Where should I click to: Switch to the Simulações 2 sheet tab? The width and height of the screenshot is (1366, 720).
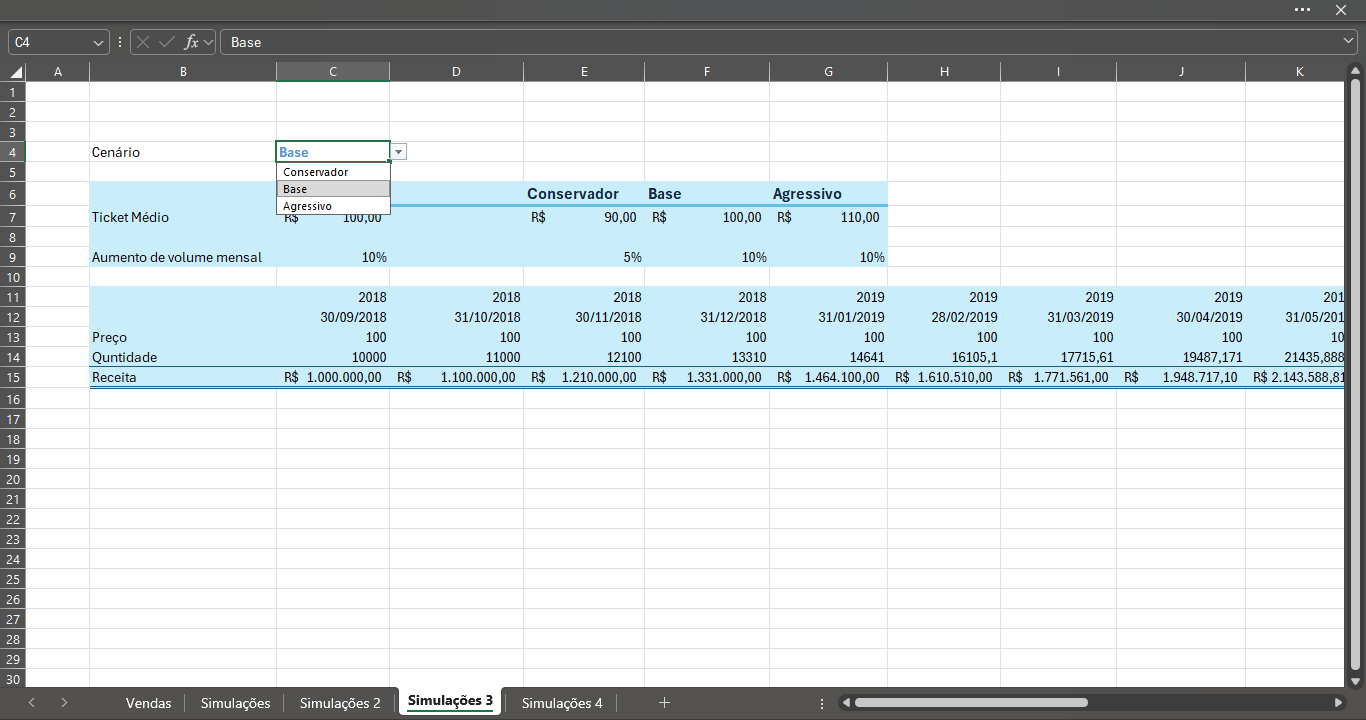coord(340,703)
